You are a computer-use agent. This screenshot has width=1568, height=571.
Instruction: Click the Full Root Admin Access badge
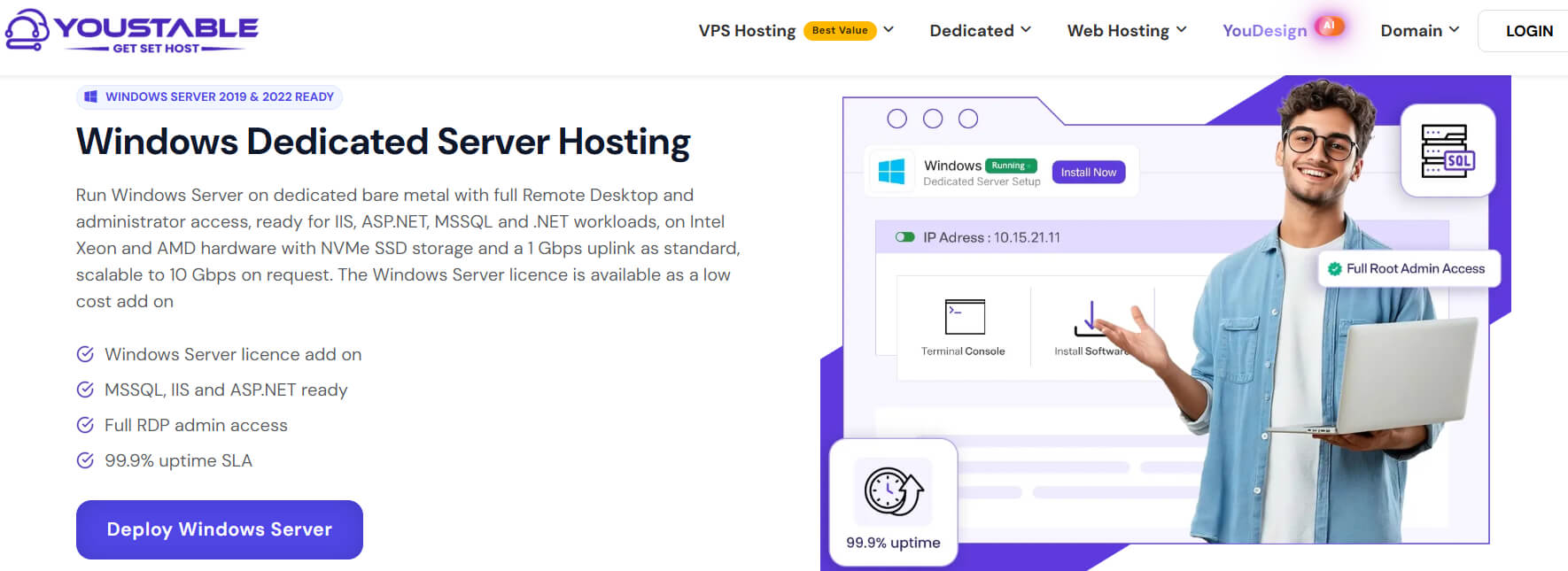pos(1409,268)
